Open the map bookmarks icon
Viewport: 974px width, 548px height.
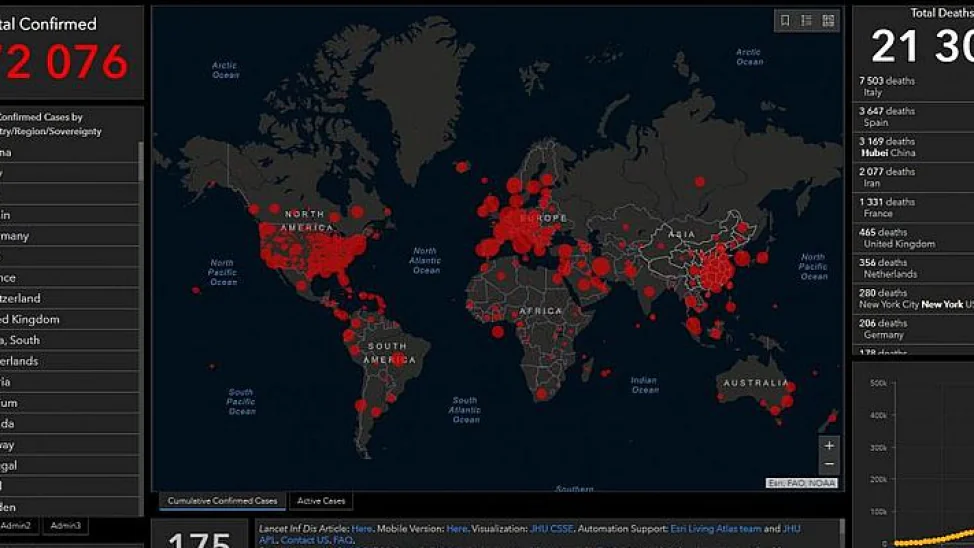(x=785, y=21)
